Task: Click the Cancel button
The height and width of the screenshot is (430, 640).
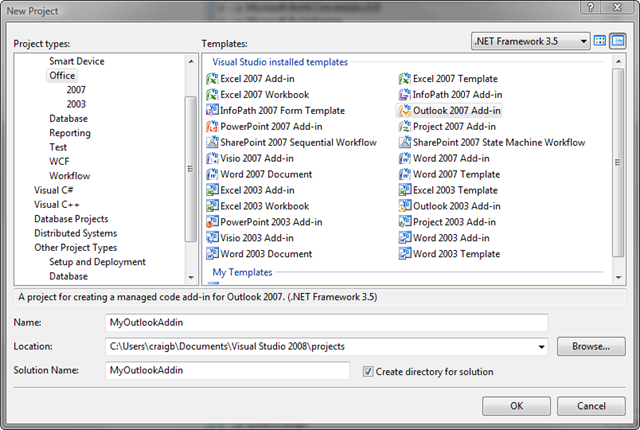Action: pyautogui.click(x=591, y=406)
